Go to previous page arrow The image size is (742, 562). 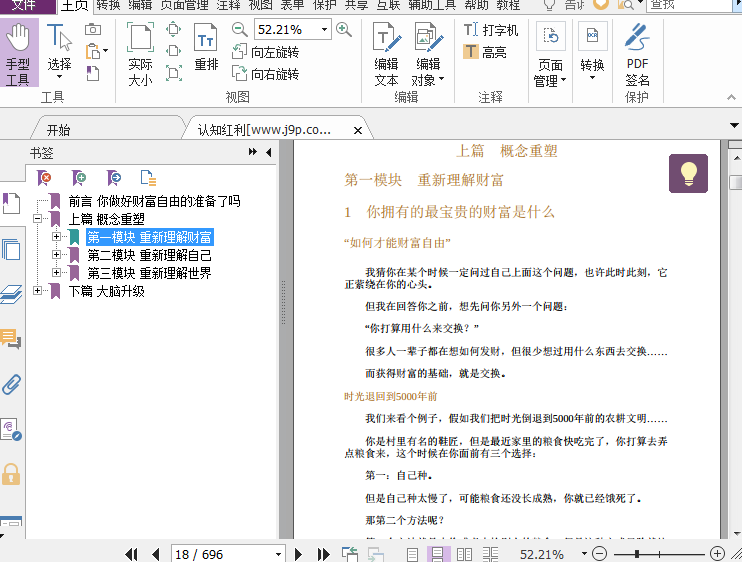tap(155, 554)
